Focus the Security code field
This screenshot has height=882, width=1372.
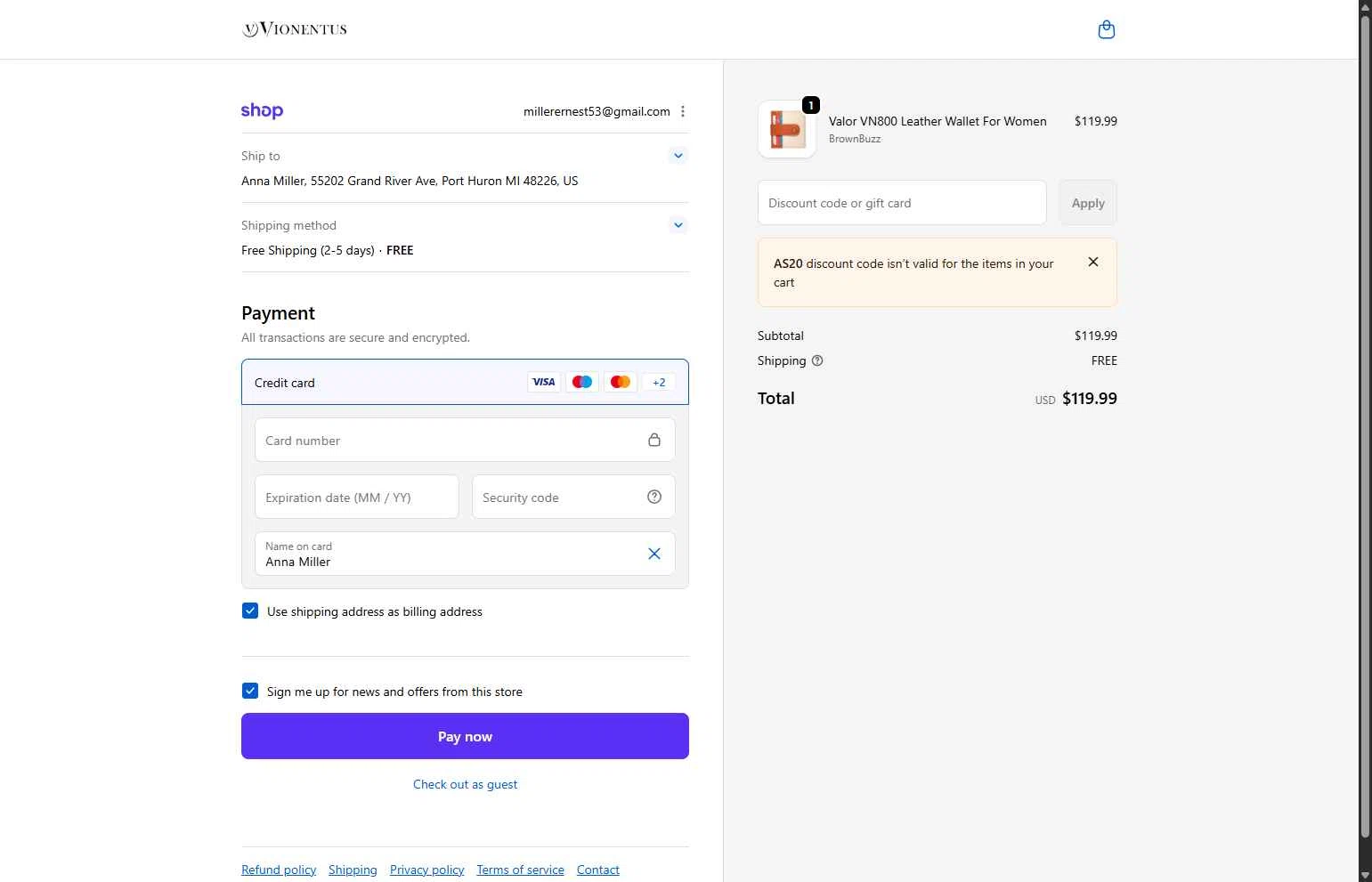(x=573, y=497)
